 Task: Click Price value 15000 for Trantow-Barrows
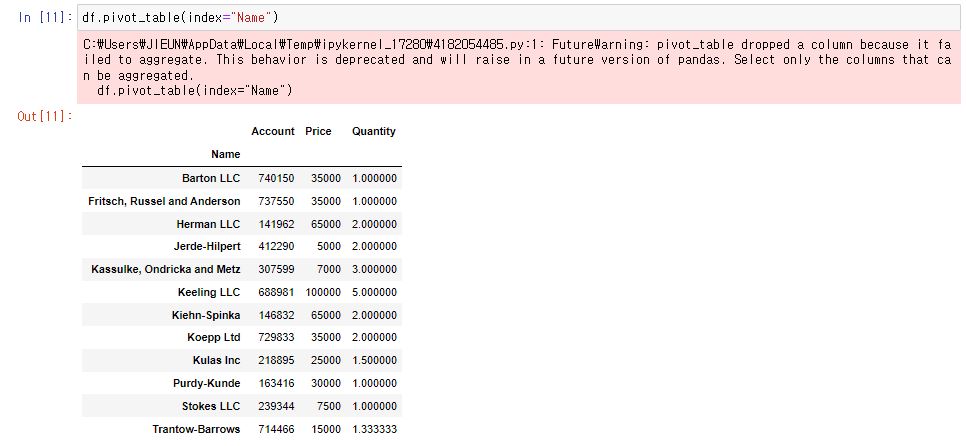(326, 429)
